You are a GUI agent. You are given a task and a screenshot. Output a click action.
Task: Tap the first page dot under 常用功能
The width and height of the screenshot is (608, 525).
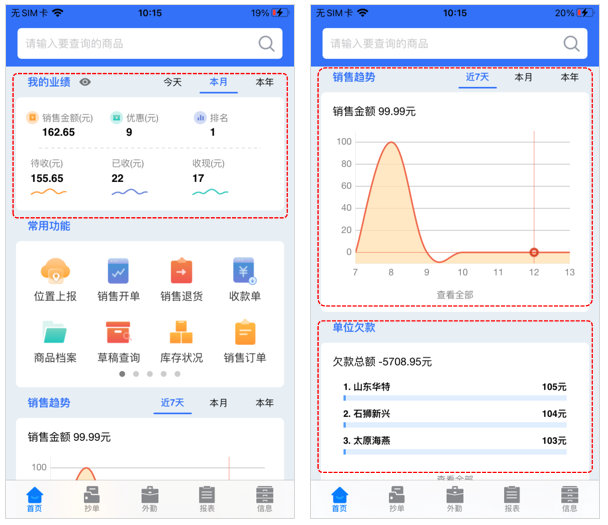(x=122, y=374)
